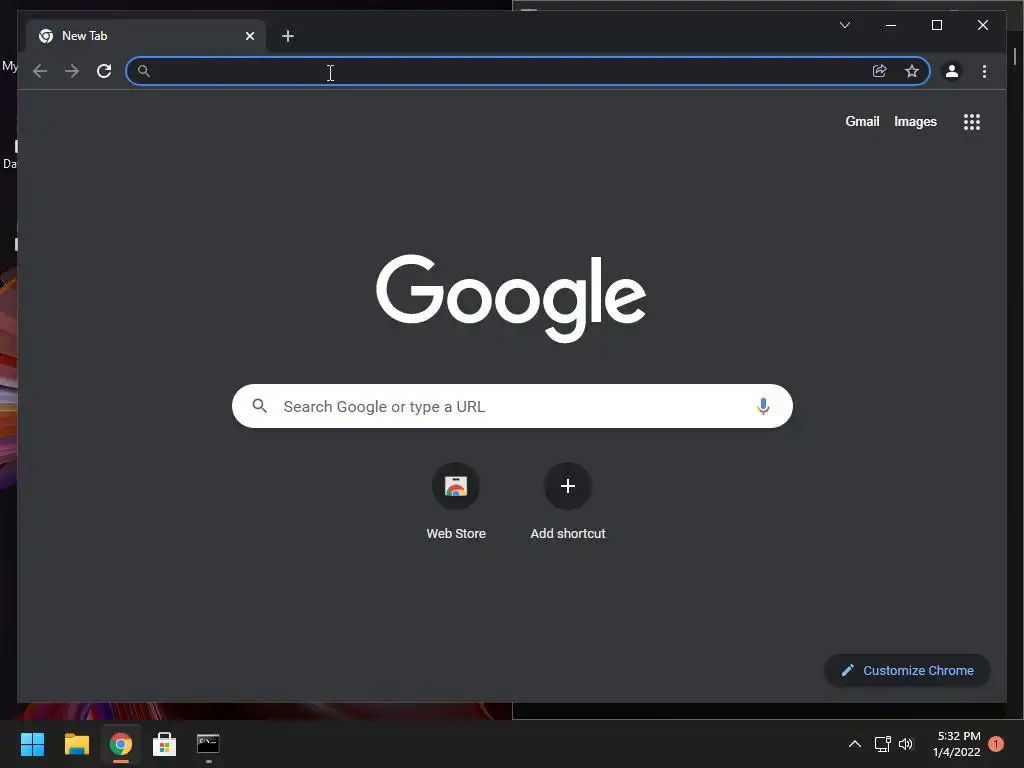Reload the current page
This screenshot has width=1024, height=768.
[x=104, y=71]
